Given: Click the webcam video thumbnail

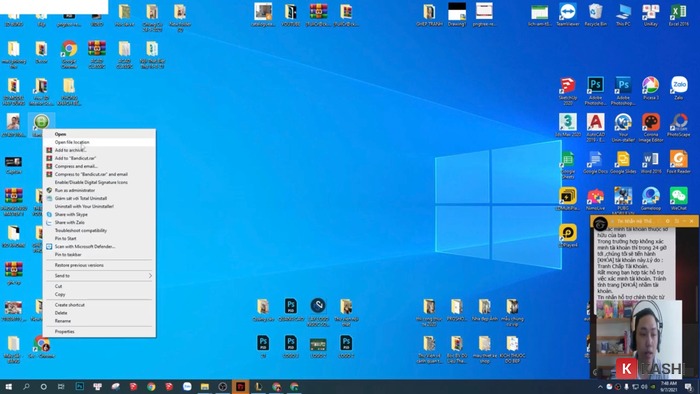Looking at the screenshot, I should (640, 339).
